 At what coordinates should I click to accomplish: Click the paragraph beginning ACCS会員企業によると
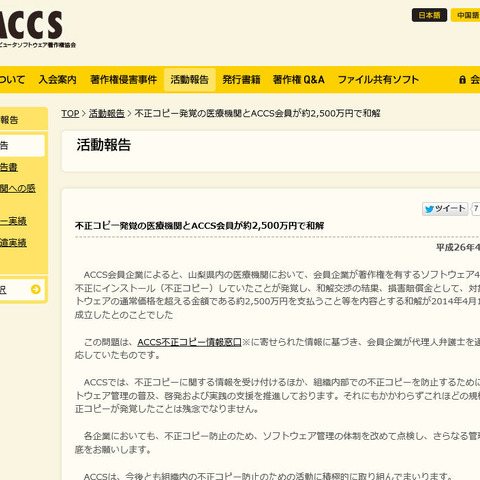[277, 295]
